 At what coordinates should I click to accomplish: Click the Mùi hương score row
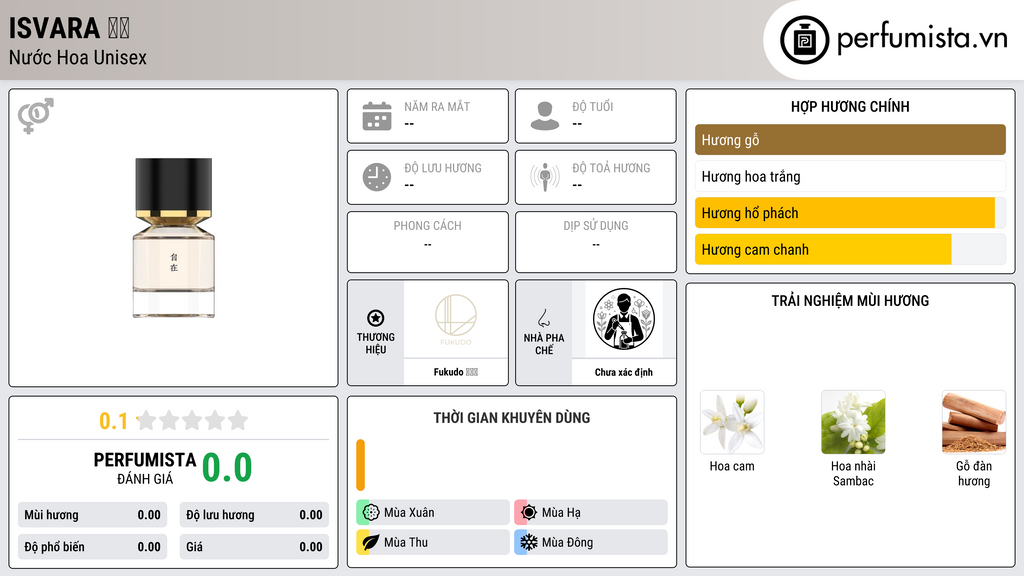(93, 515)
